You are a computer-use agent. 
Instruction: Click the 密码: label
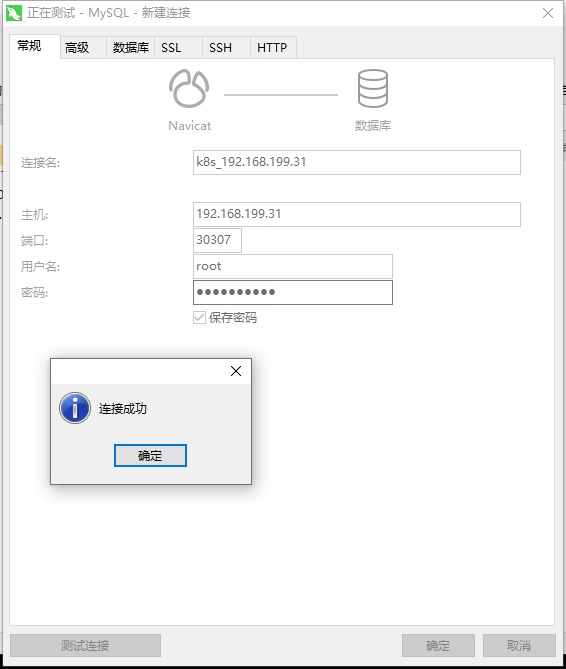click(35, 293)
